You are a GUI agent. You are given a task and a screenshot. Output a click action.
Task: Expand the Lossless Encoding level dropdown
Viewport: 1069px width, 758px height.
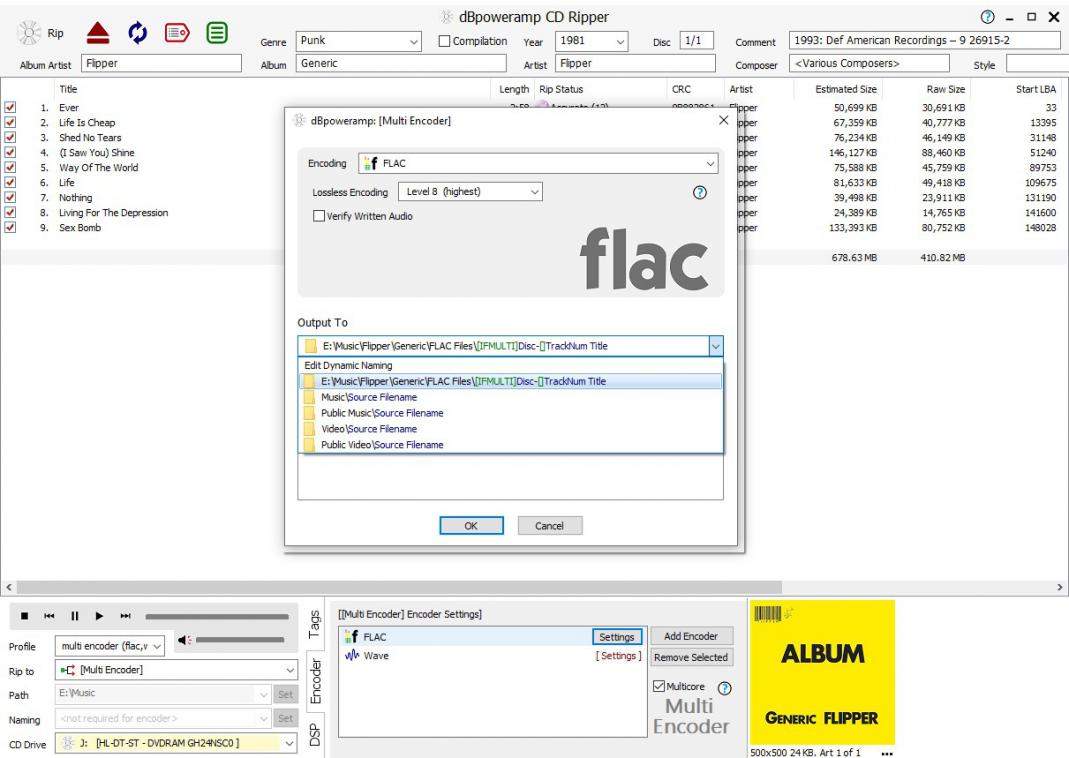tap(470, 192)
